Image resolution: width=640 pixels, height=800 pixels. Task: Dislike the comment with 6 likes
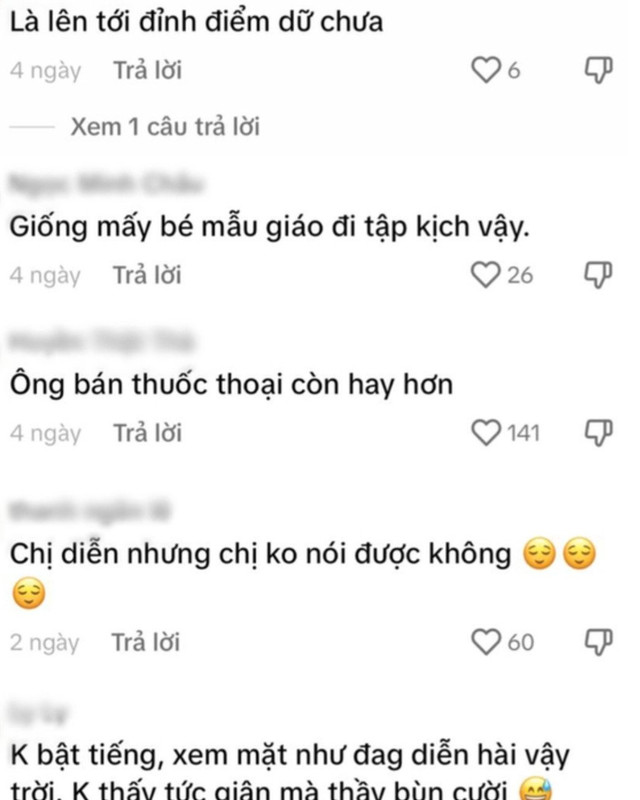pyautogui.click(x=598, y=70)
